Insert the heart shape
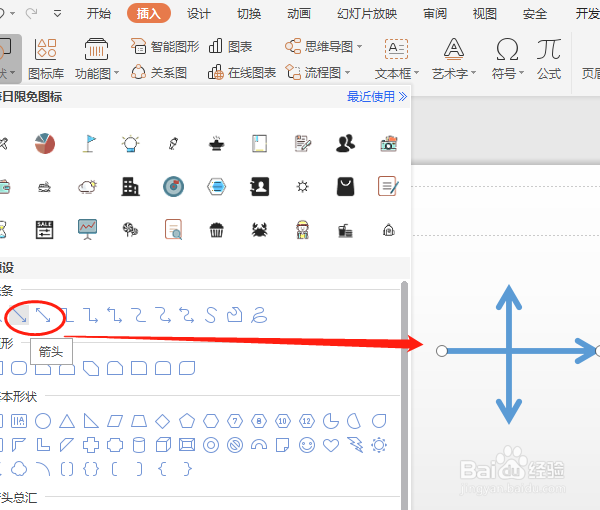The width and height of the screenshot is (600, 510). point(331,445)
